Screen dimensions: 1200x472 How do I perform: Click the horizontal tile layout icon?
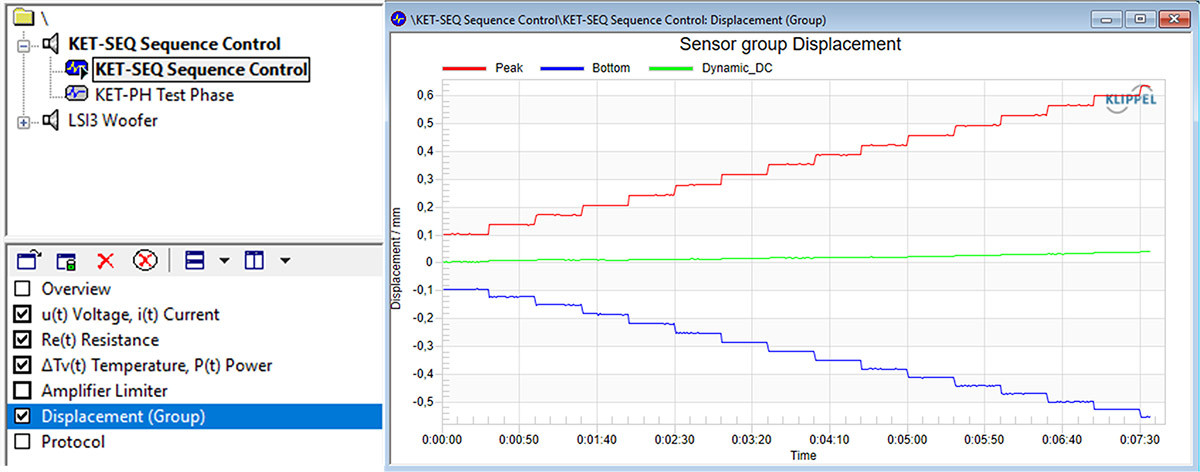[195, 261]
